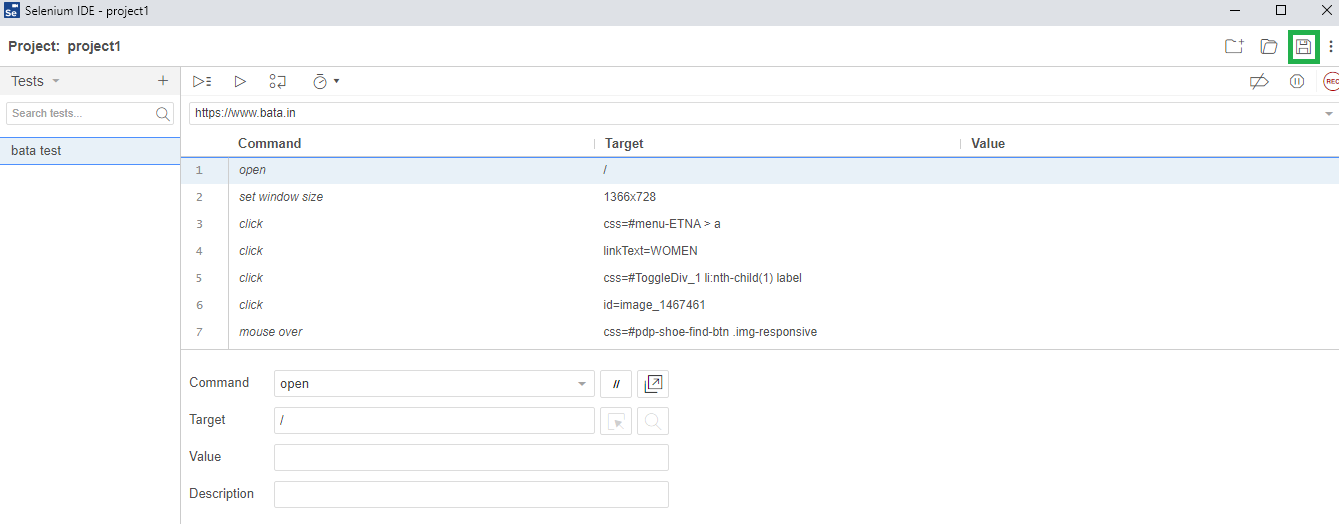Click the Command column header
The height and width of the screenshot is (524, 1339).
[x=269, y=143]
